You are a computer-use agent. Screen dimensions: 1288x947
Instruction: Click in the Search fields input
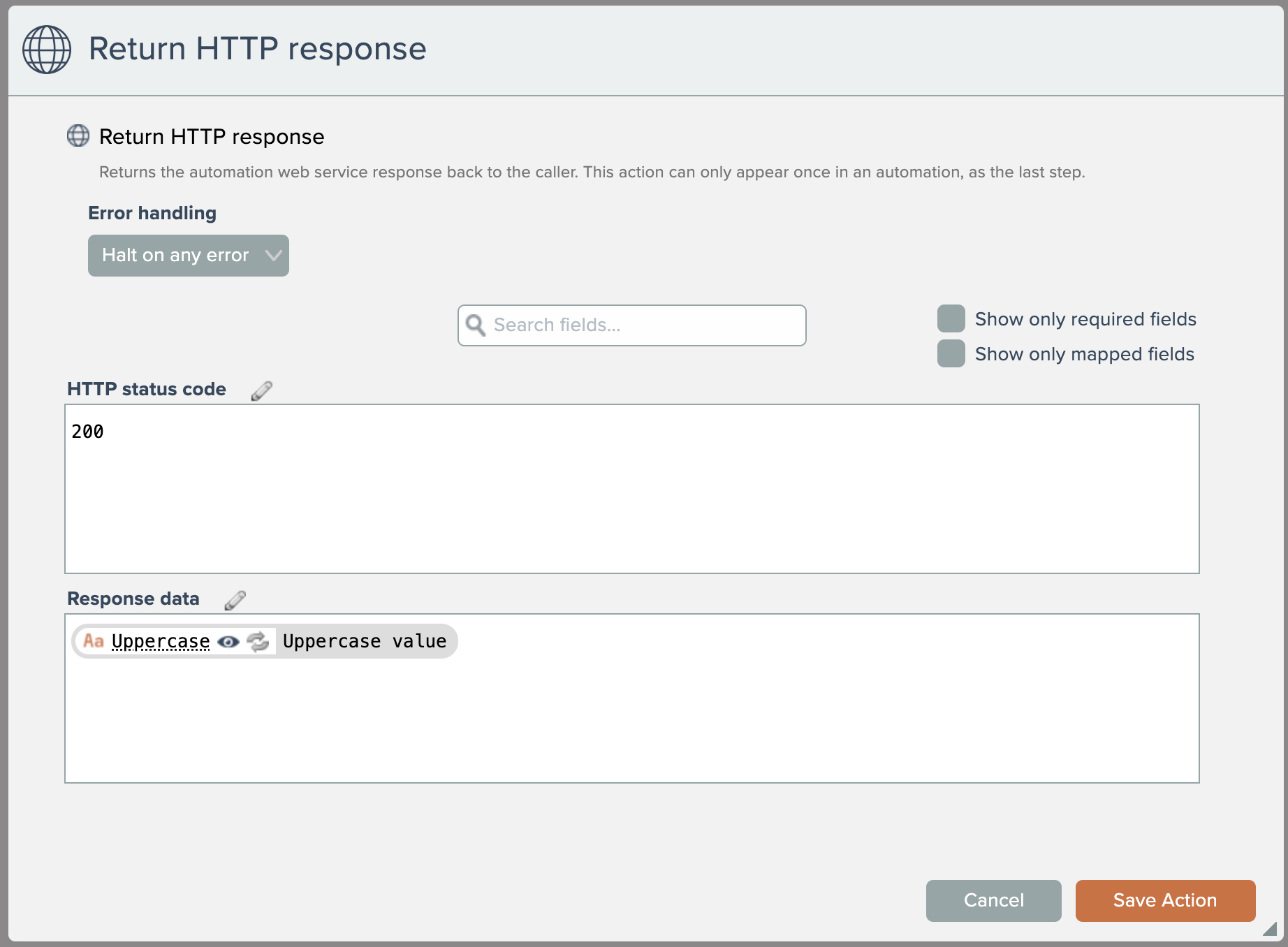(643, 325)
